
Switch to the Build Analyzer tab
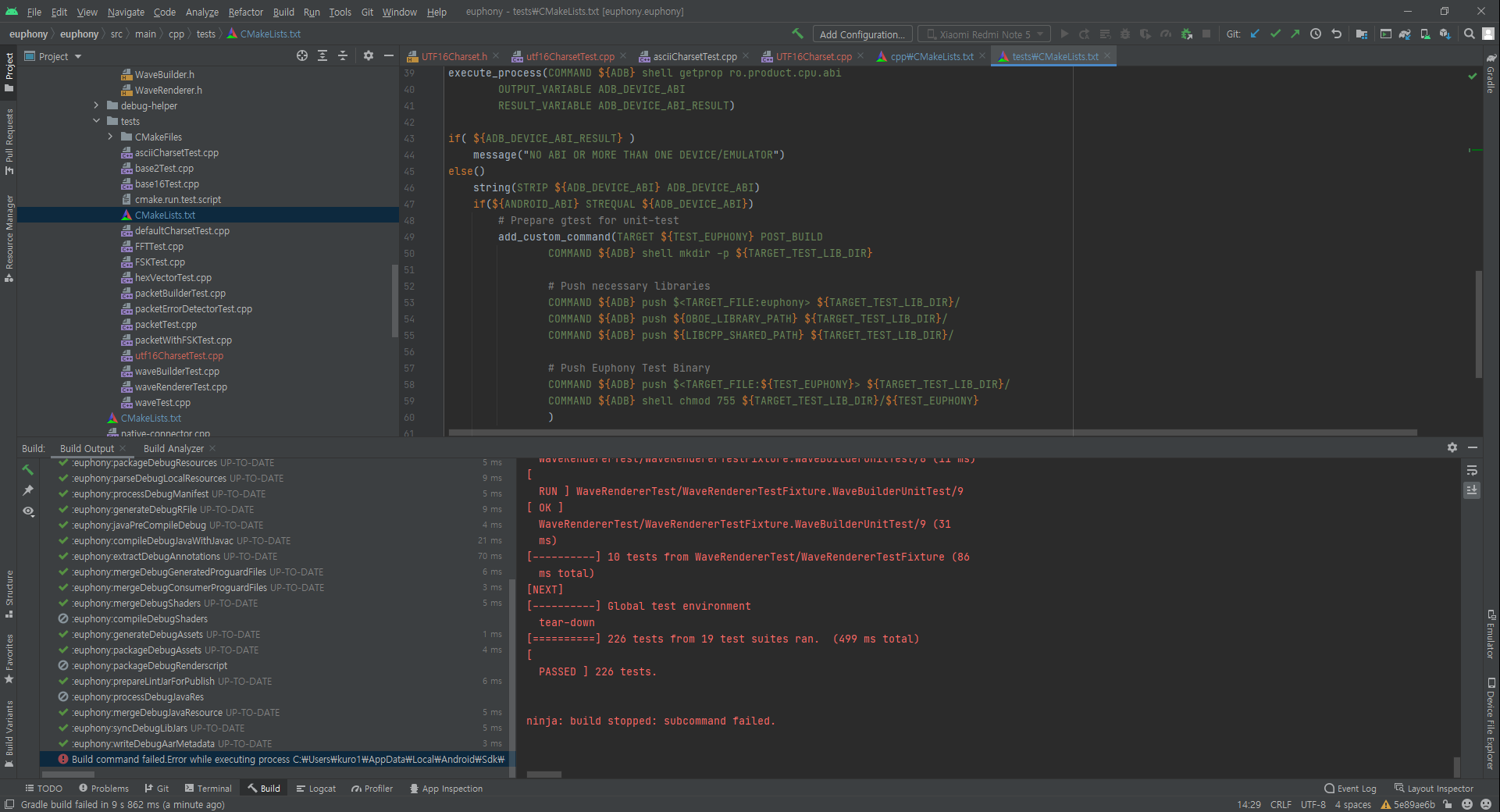click(x=173, y=448)
